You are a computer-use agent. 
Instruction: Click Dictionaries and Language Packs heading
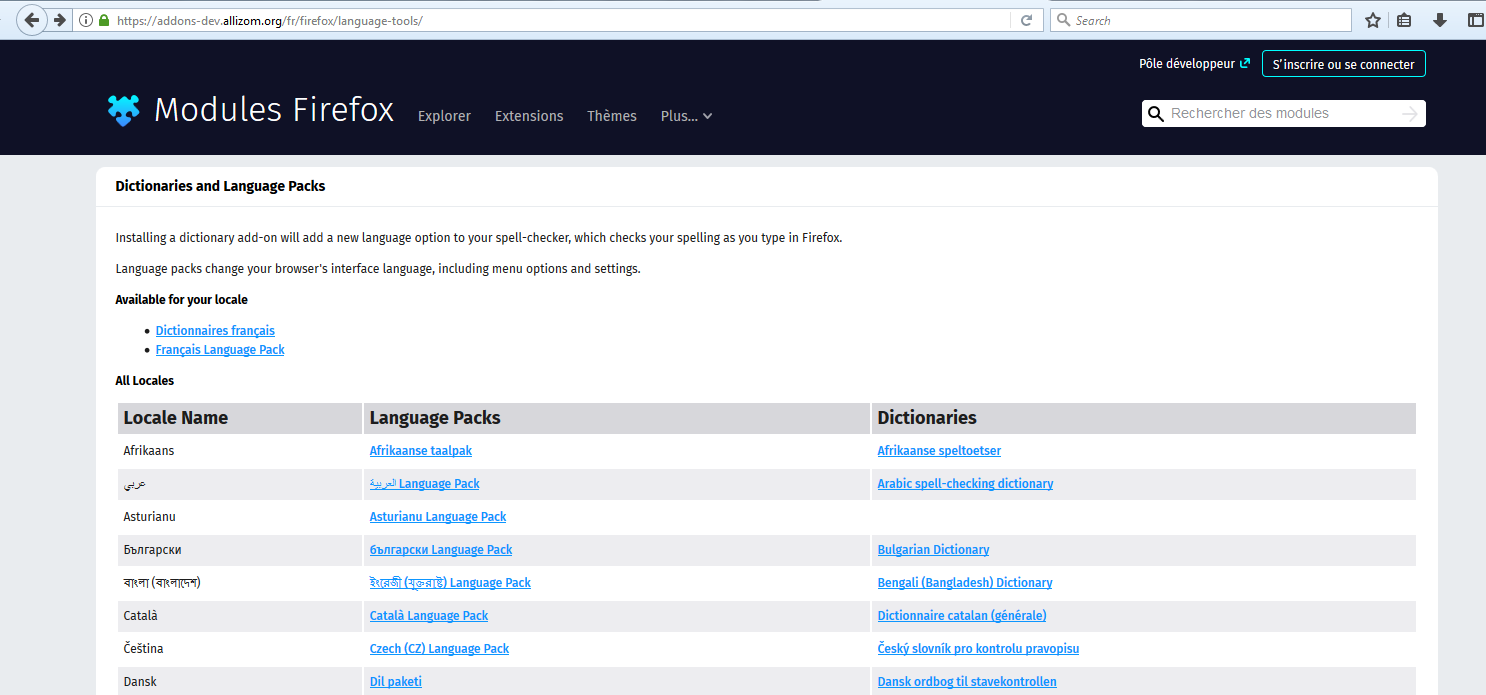[220, 186]
